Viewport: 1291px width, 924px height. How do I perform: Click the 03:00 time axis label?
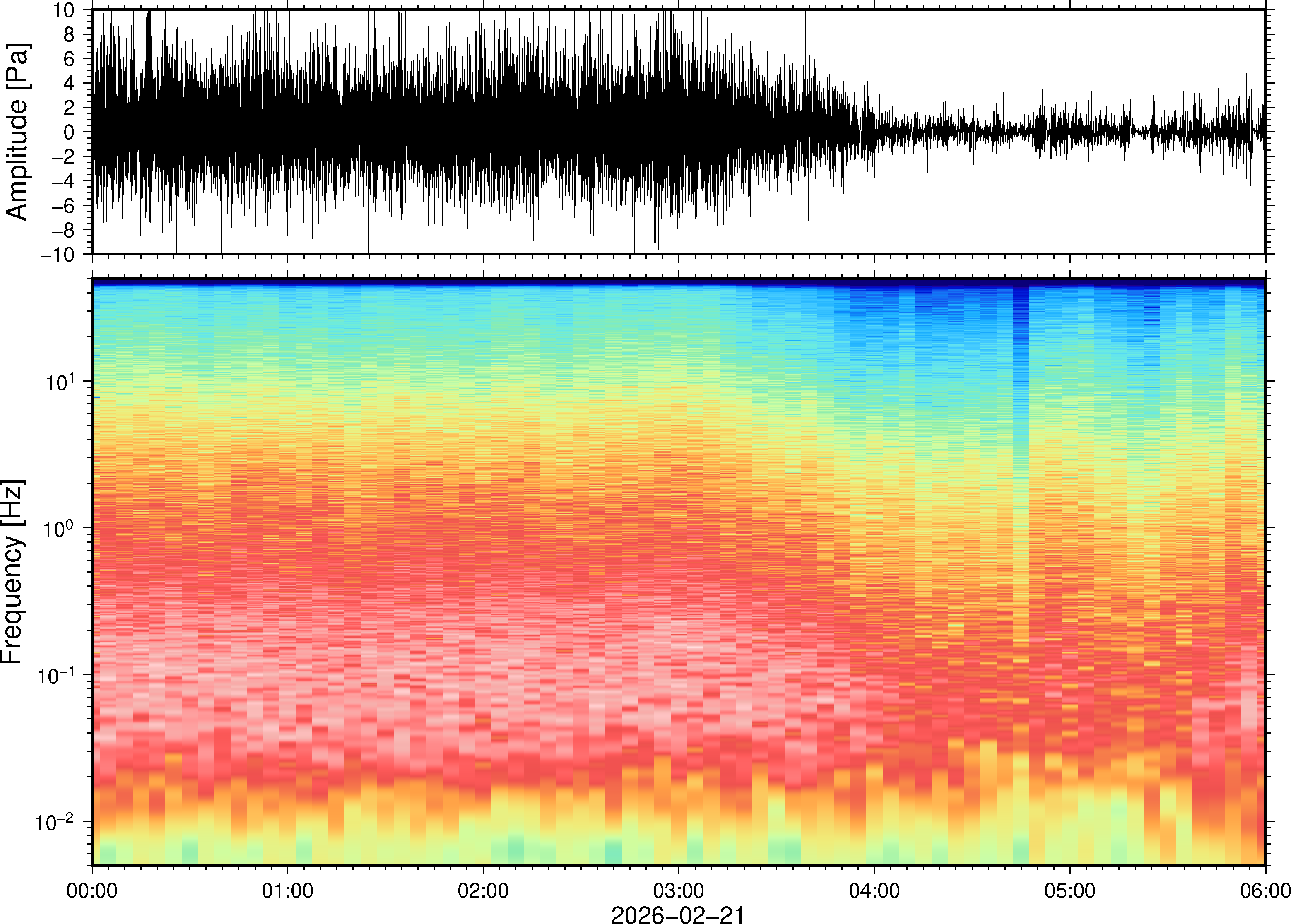[679, 890]
